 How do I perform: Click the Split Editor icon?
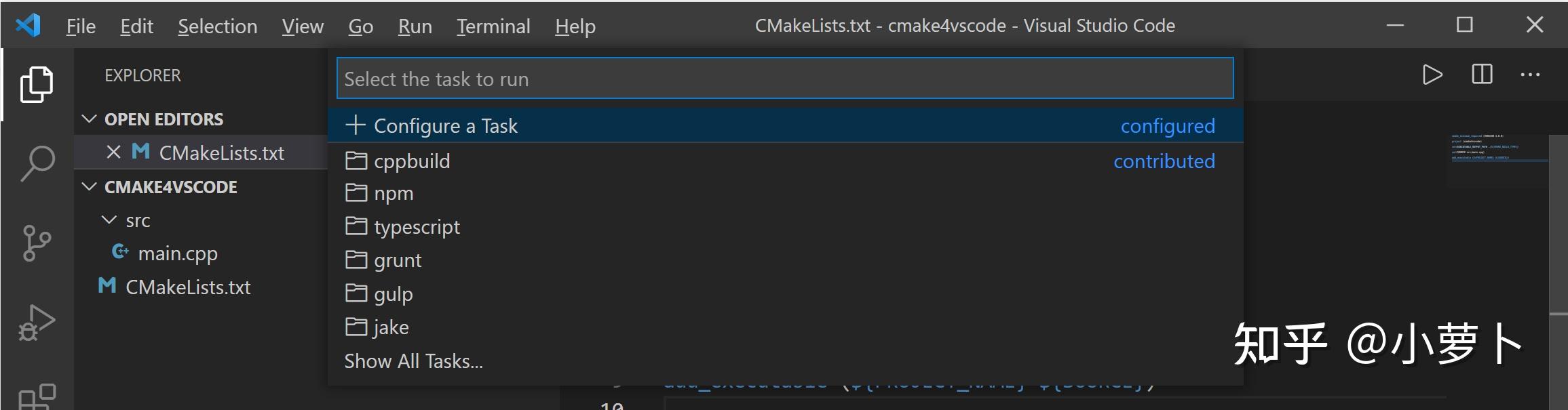click(1483, 75)
